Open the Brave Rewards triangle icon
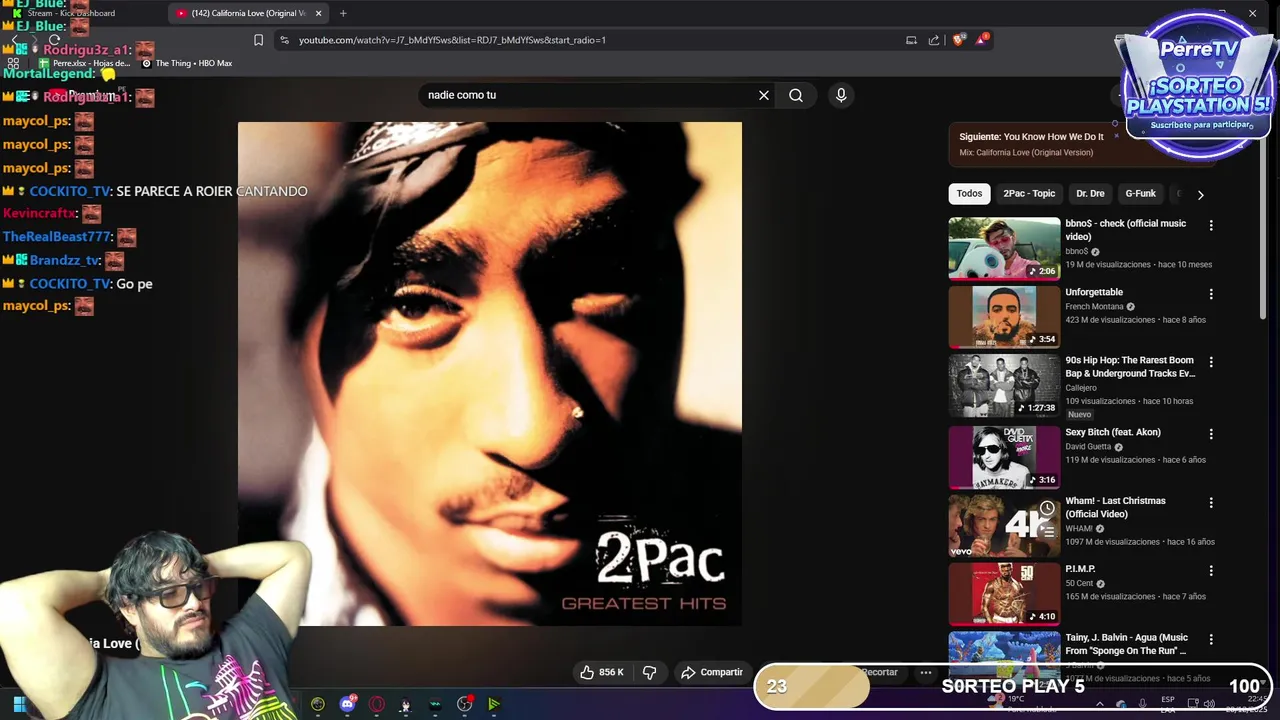The width and height of the screenshot is (1280, 720). pyautogui.click(x=982, y=40)
